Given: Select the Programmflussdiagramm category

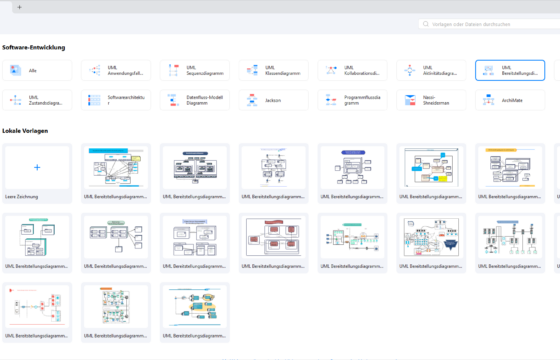Looking at the screenshot, I should [352, 100].
